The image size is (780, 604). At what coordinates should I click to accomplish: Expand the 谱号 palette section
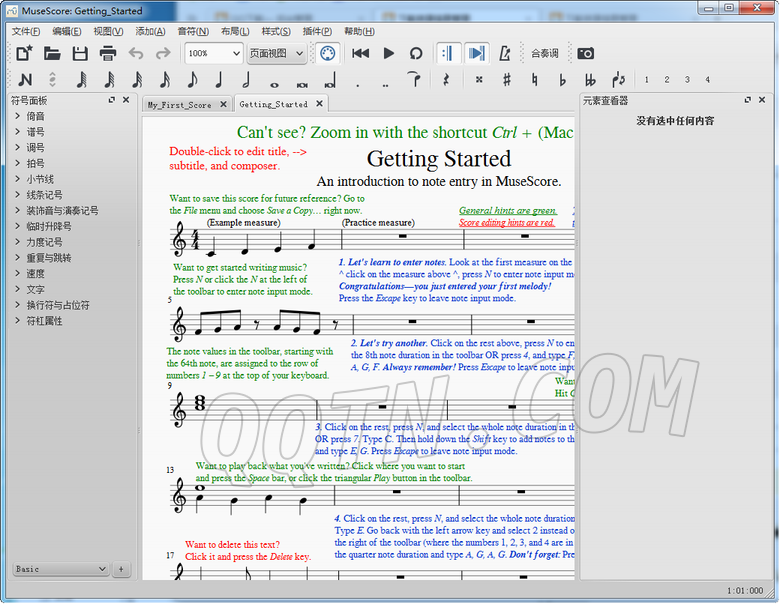pyautogui.click(x=35, y=132)
